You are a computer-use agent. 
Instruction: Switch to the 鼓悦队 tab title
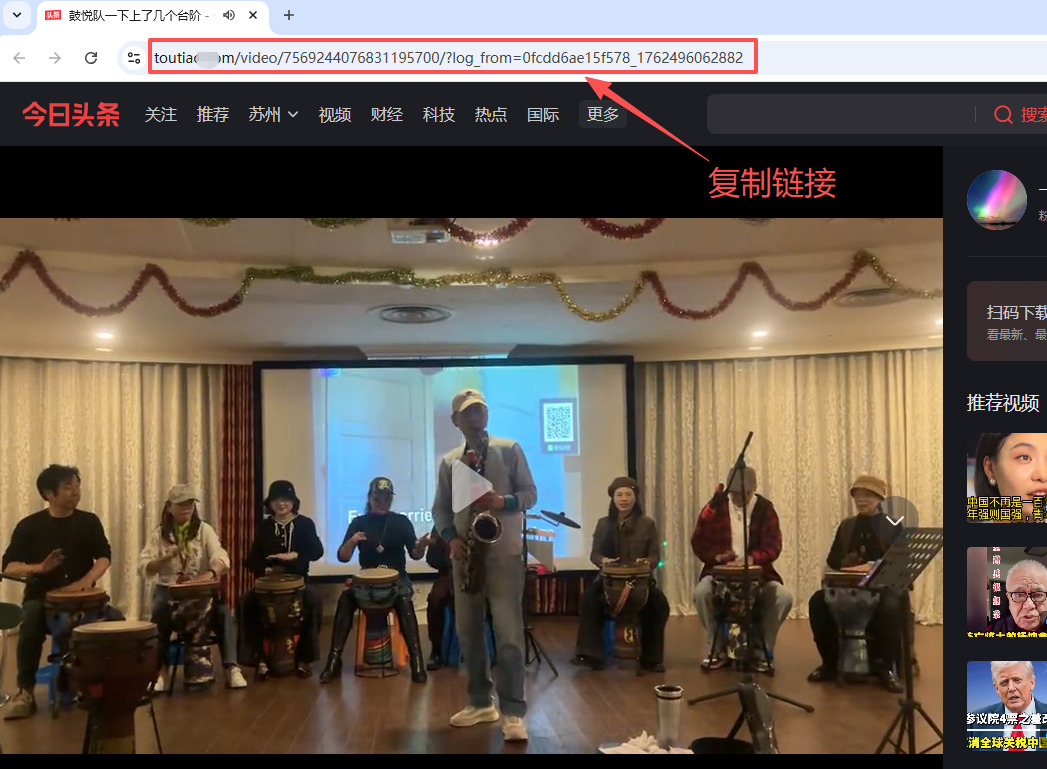point(137,15)
